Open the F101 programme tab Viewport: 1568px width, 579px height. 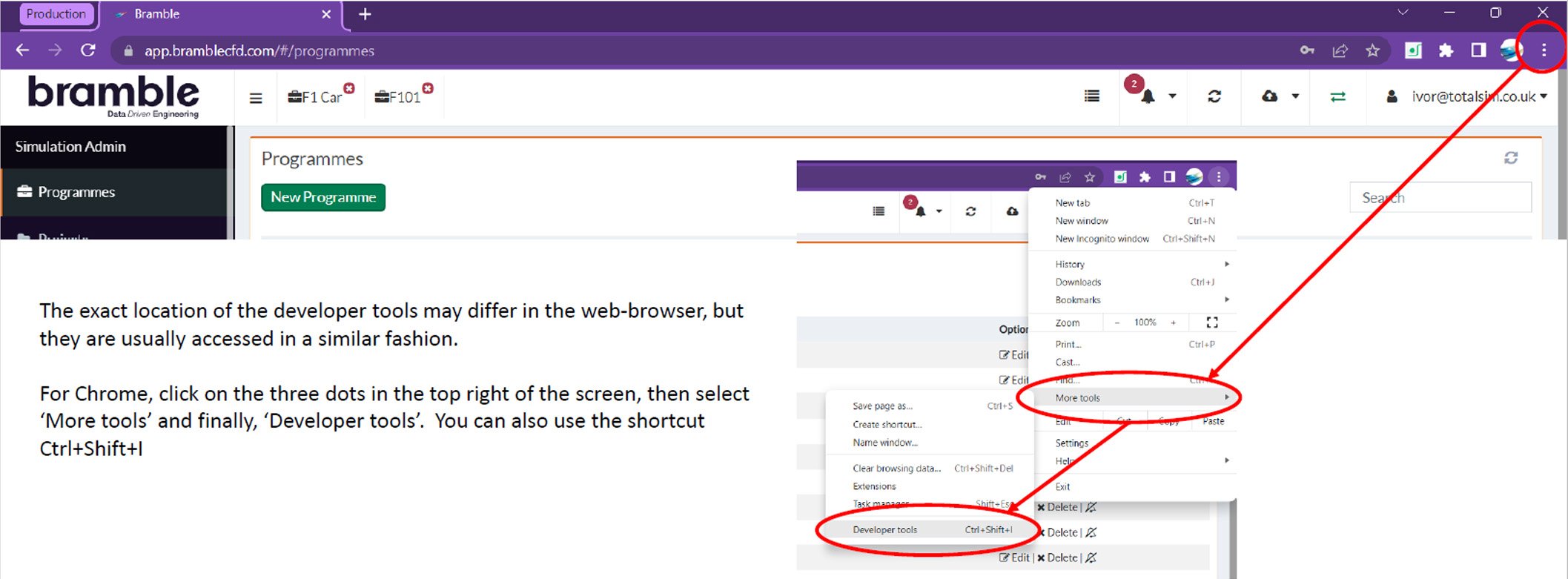(x=398, y=97)
